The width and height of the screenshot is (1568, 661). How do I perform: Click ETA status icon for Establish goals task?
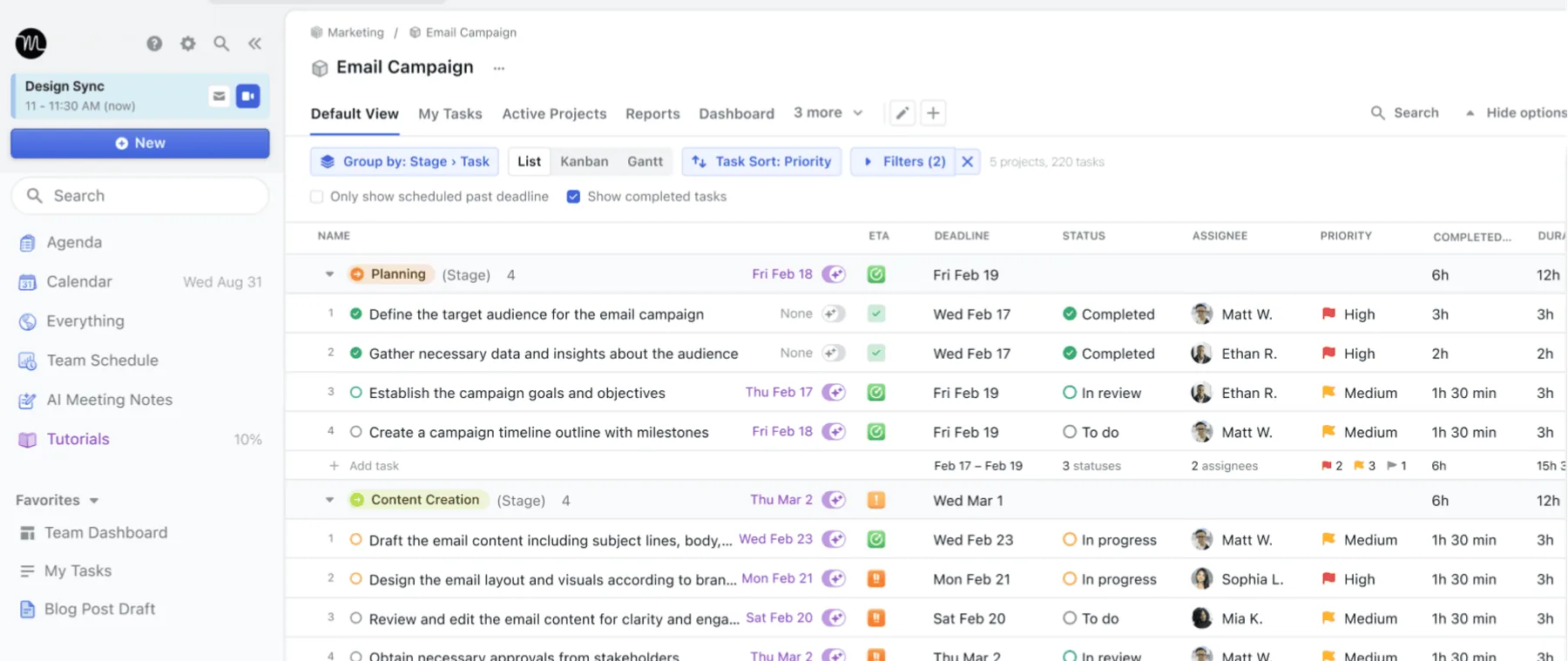(876, 393)
